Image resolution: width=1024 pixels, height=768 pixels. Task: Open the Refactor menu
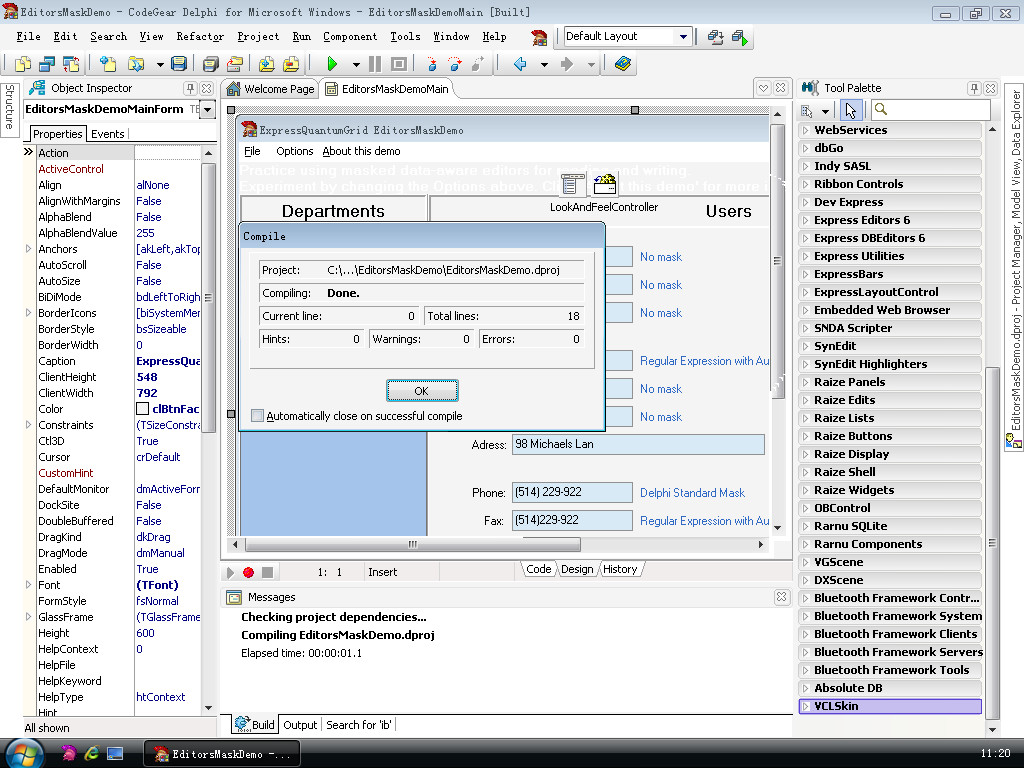point(200,37)
